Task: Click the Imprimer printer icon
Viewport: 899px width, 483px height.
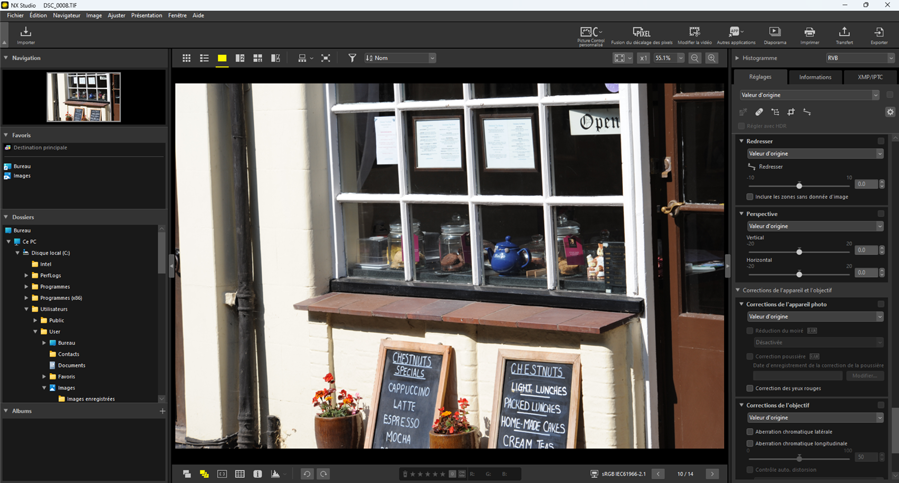Action: pos(809,35)
